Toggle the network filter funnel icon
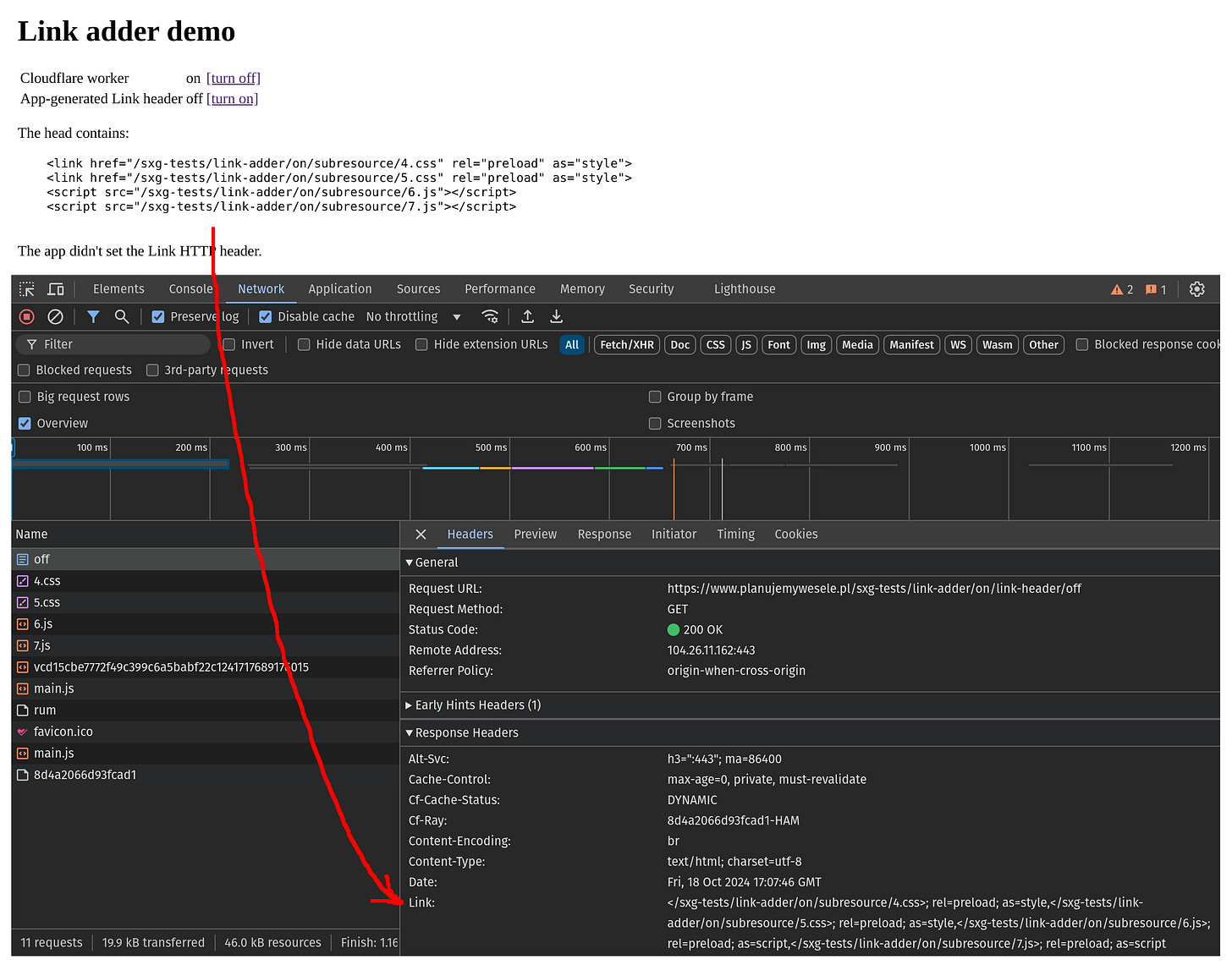Viewport: 1232px width, 965px height. click(93, 316)
